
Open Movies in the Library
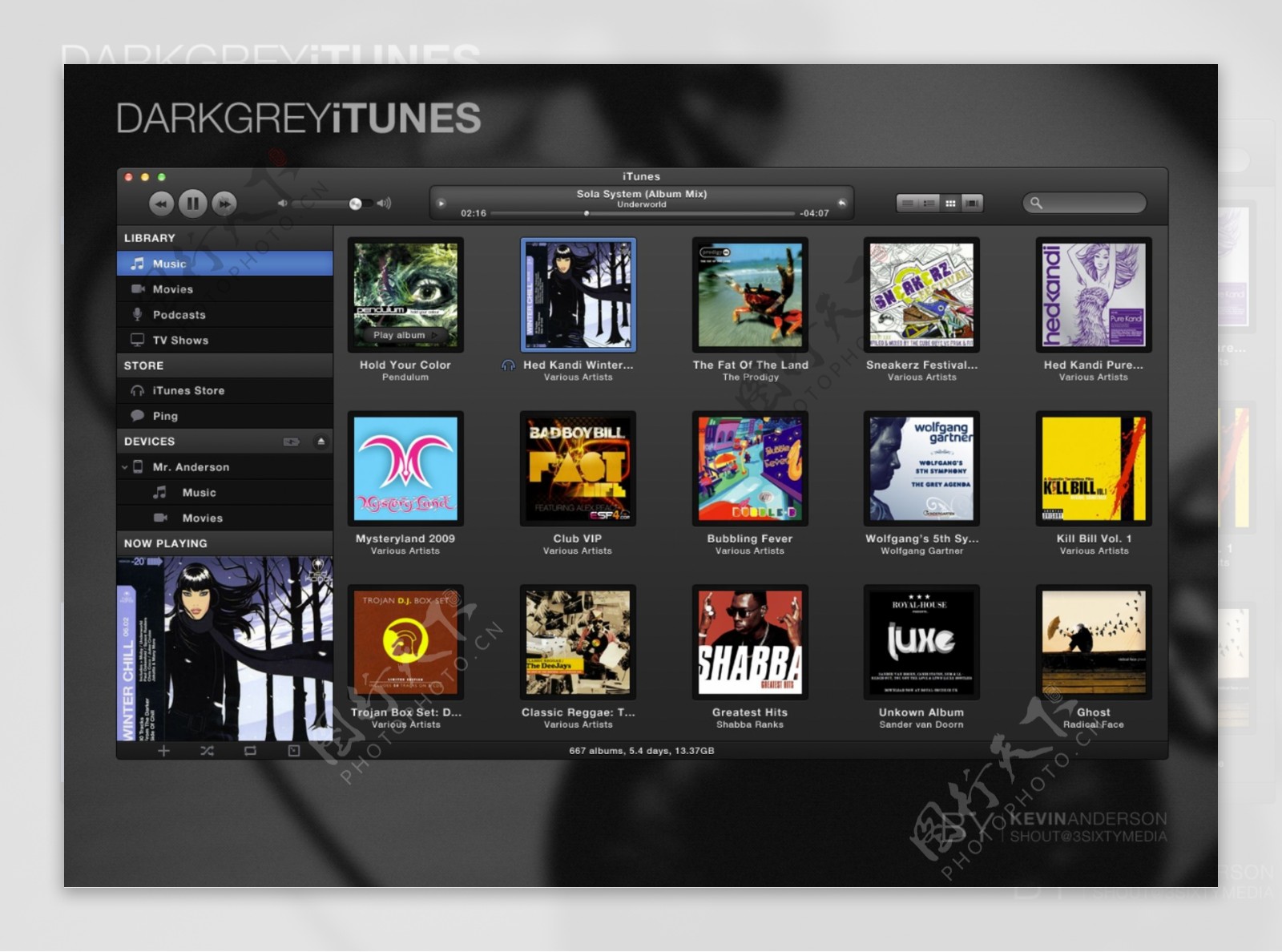click(x=225, y=289)
